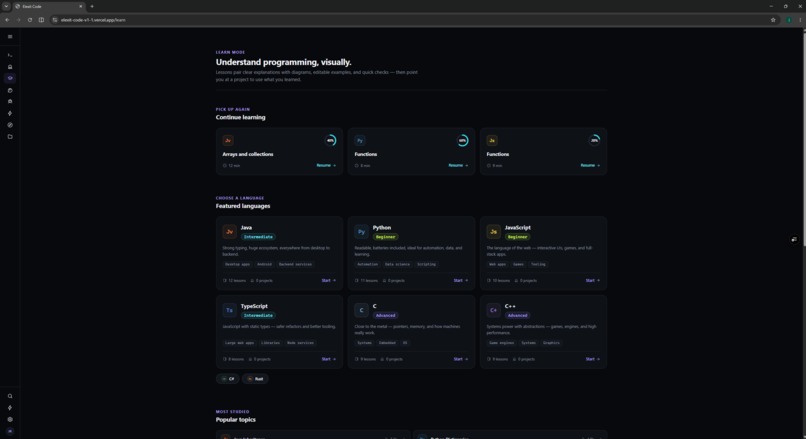The width and height of the screenshot is (806, 439).
Task: Select the JavaScript icon in Featured languages
Action: [x=493, y=231]
